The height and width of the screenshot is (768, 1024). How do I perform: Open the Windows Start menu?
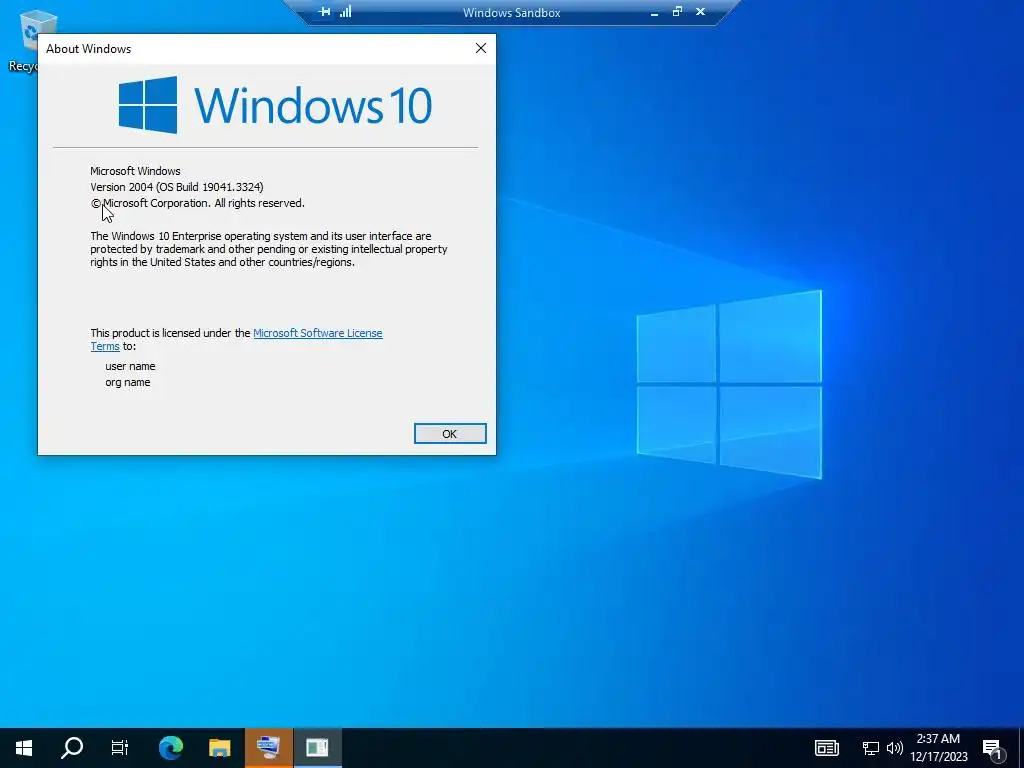pyautogui.click(x=24, y=747)
